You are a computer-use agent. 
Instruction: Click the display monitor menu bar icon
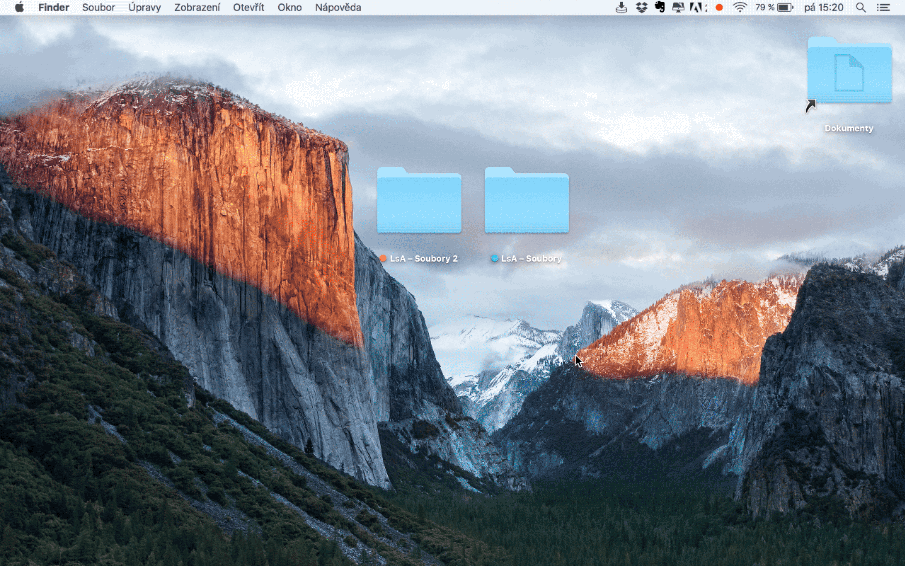pyautogui.click(x=678, y=8)
